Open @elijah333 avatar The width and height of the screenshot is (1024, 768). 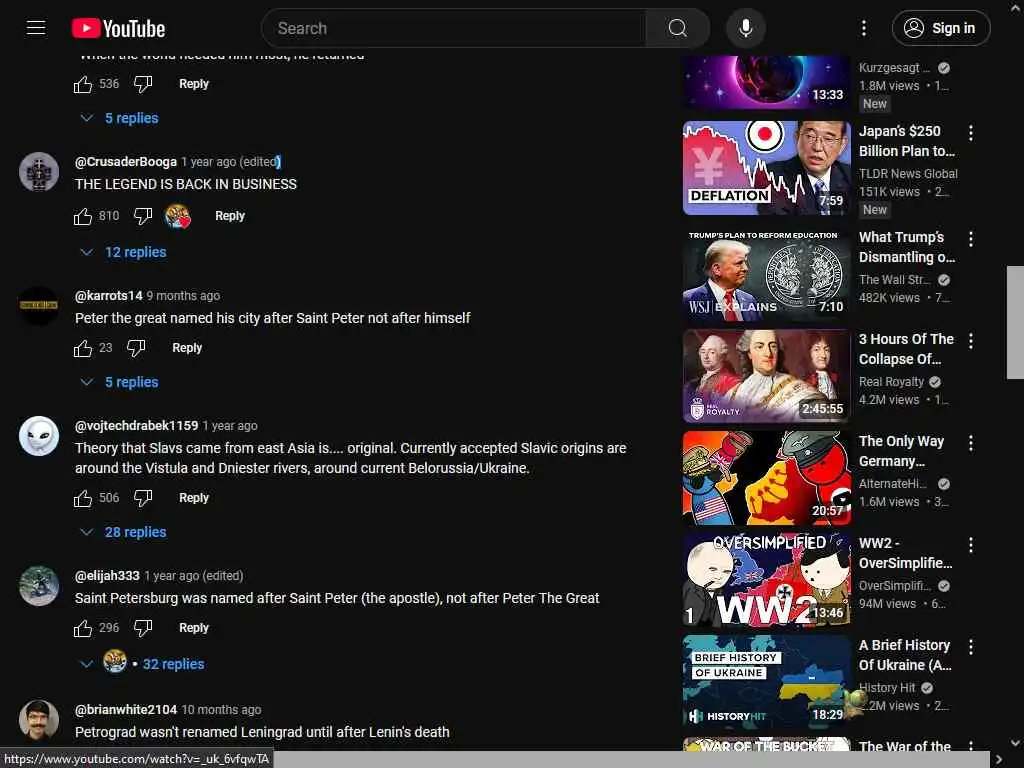pyautogui.click(x=39, y=586)
